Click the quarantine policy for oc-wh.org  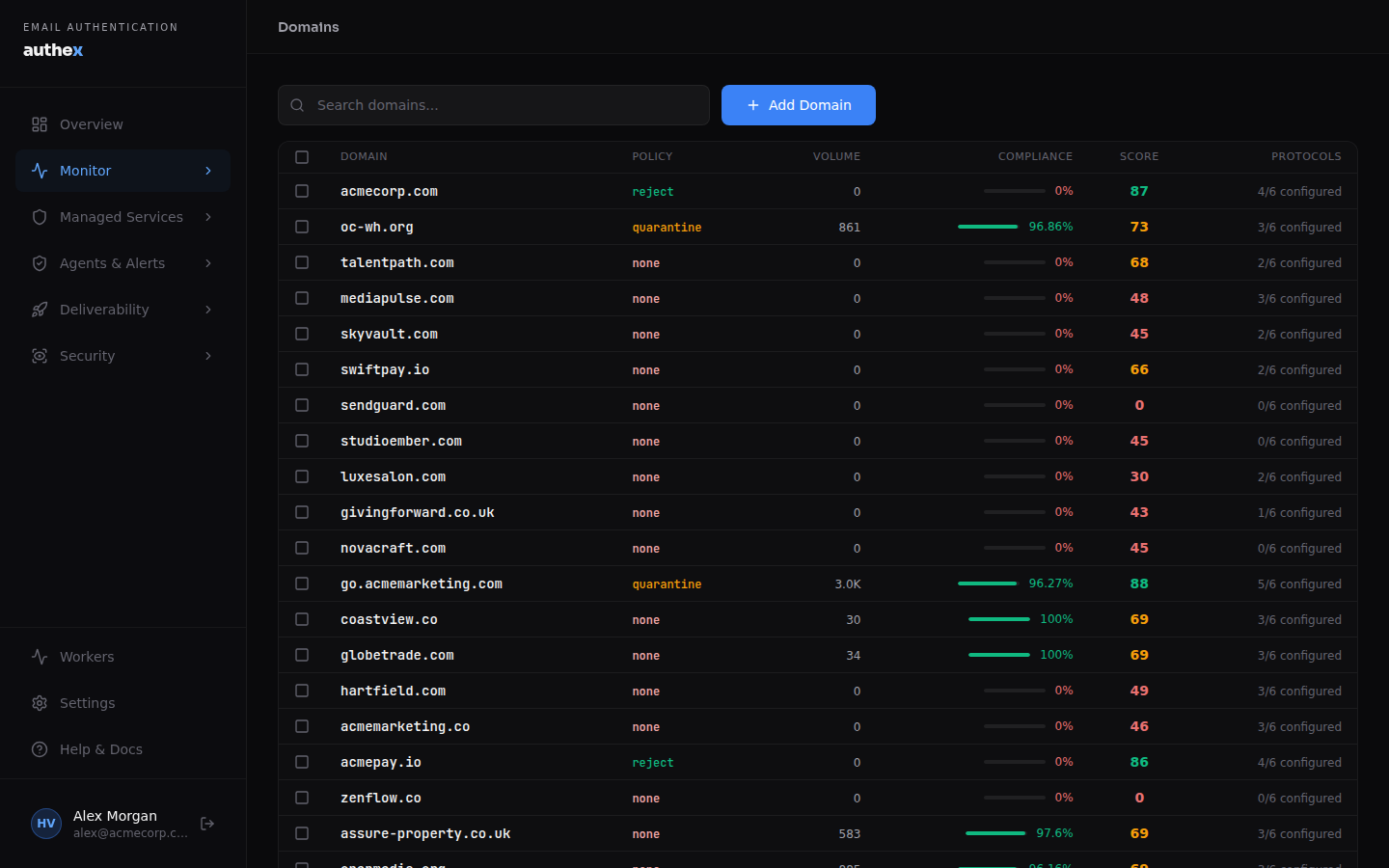667,228
